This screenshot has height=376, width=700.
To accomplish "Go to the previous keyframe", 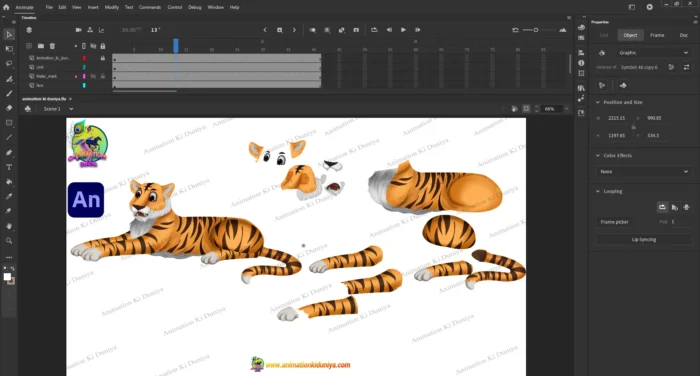I will 265,30.
